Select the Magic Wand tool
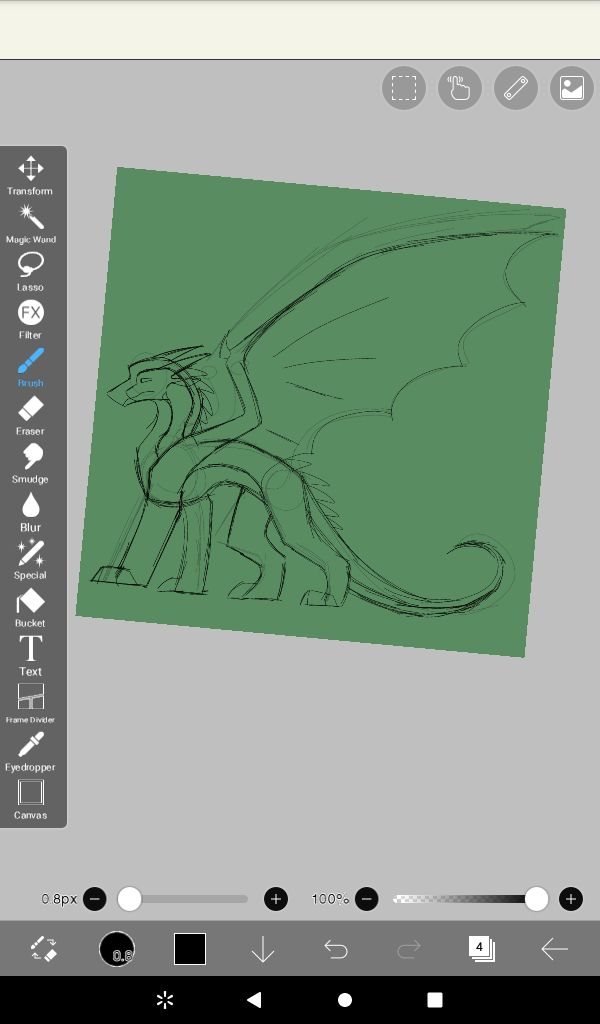Image resolution: width=600 pixels, height=1024 pixels. coord(30,223)
